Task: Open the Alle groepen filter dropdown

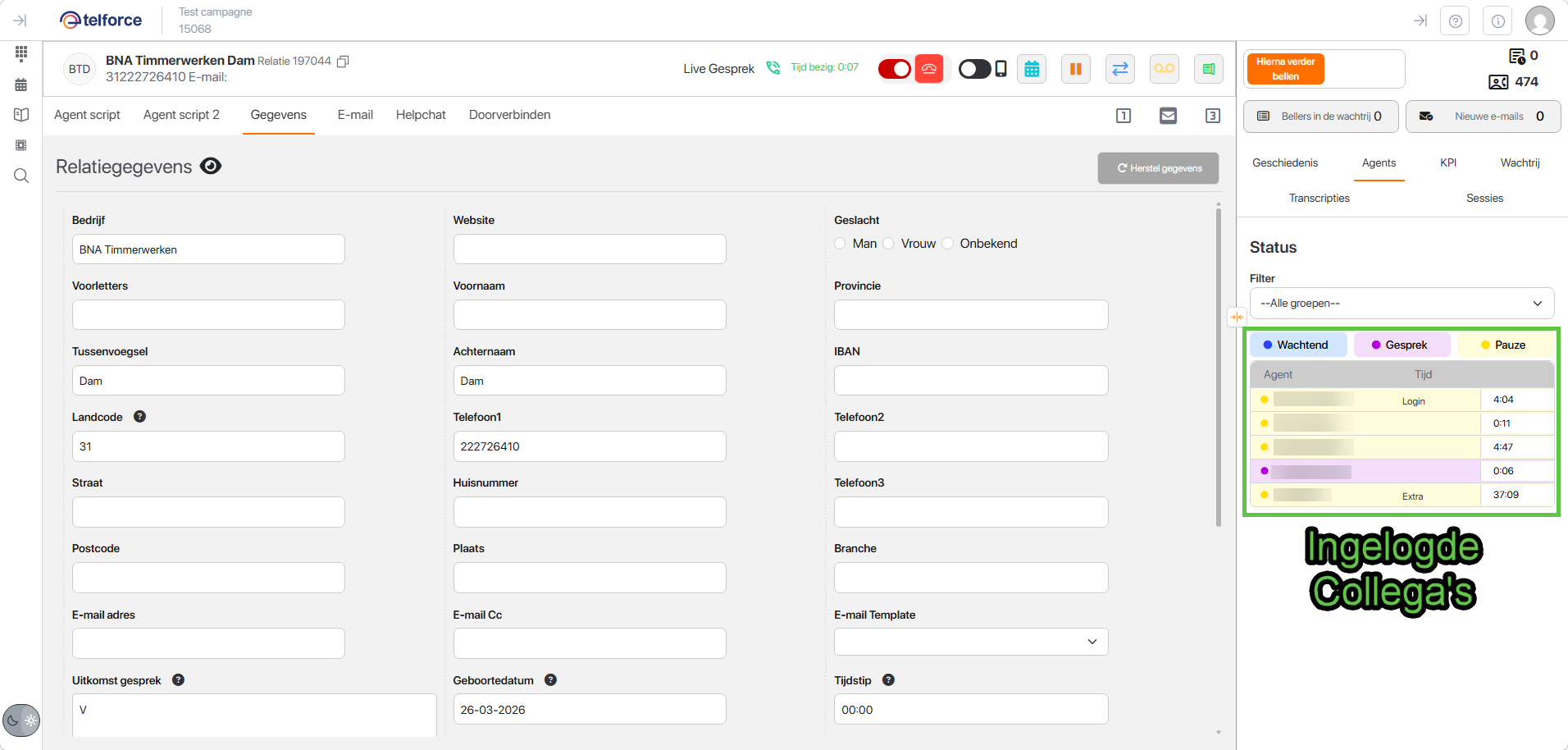Action: (x=1401, y=304)
